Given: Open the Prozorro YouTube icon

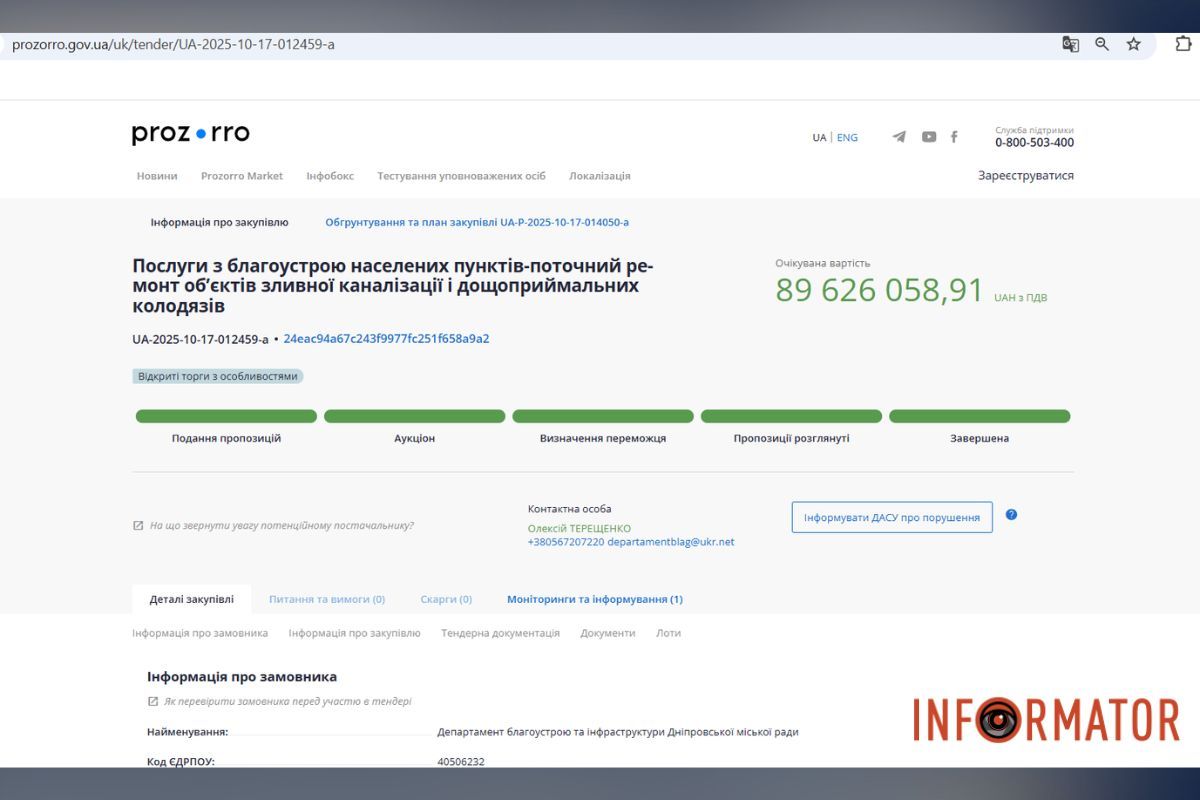Looking at the screenshot, I should click(x=929, y=137).
